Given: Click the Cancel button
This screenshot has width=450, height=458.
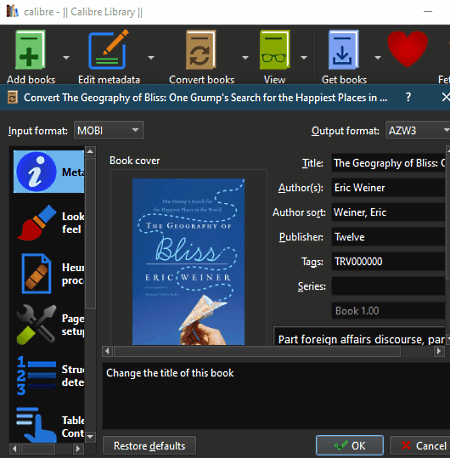Looking at the screenshot, I should pyautogui.click(x=421, y=445).
